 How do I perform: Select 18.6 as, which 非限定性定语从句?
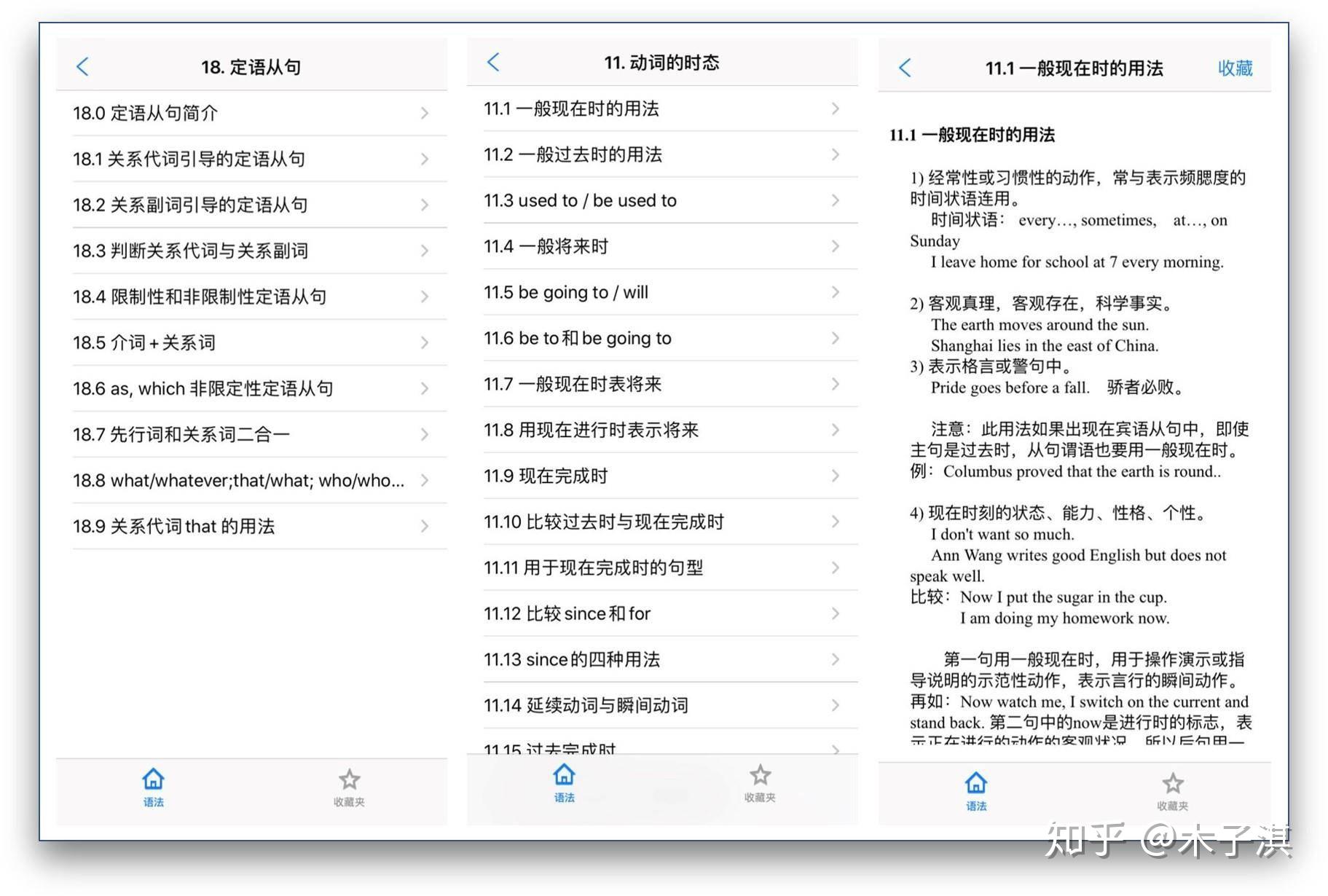(x=252, y=388)
